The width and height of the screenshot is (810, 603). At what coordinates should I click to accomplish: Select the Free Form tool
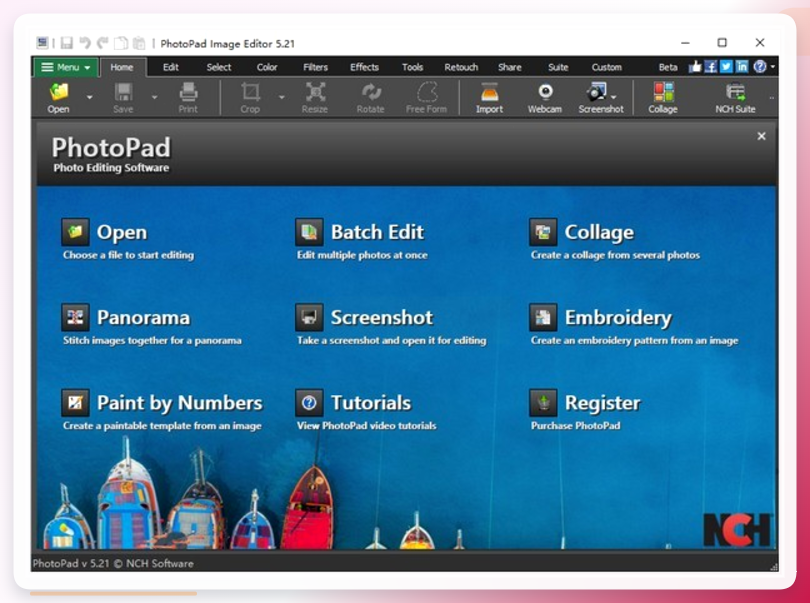(x=427, y=92)
